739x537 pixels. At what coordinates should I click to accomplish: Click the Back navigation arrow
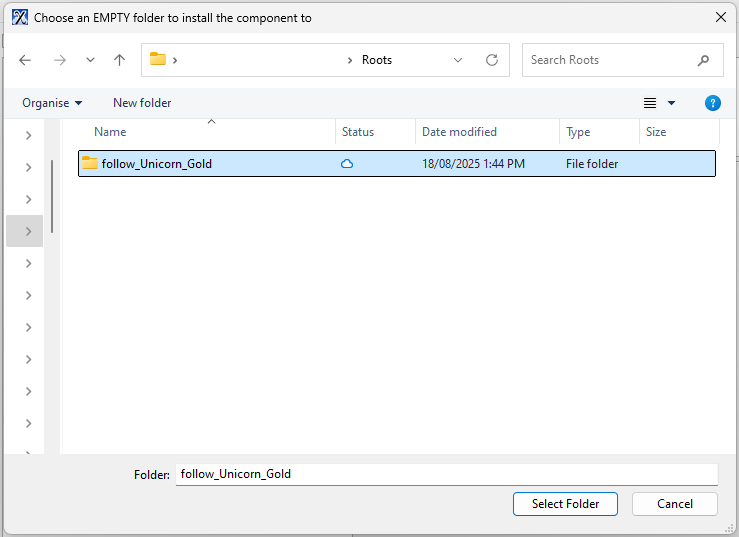pyautogui.click(x=25, y=60)
